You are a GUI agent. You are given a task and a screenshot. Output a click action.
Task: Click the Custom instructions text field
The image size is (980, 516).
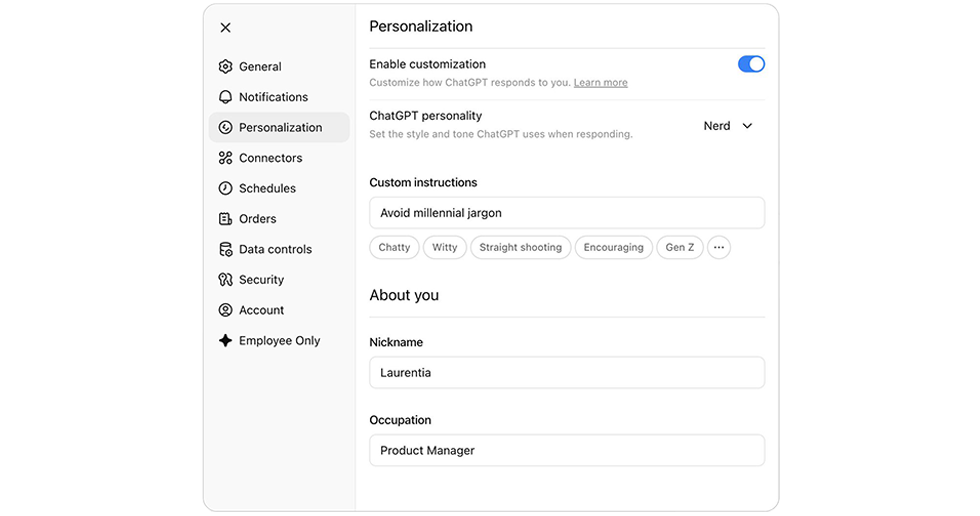click(x=566, y=213)
